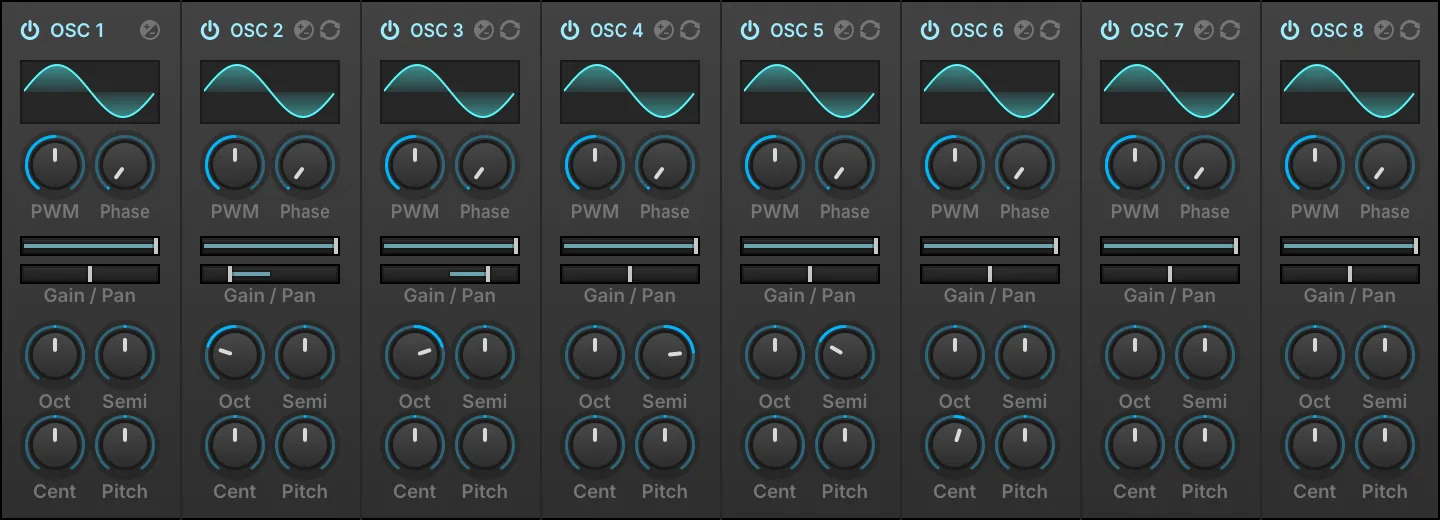
Task: Click the OSC 8 Pitch knob
Action: [1385, 444]
